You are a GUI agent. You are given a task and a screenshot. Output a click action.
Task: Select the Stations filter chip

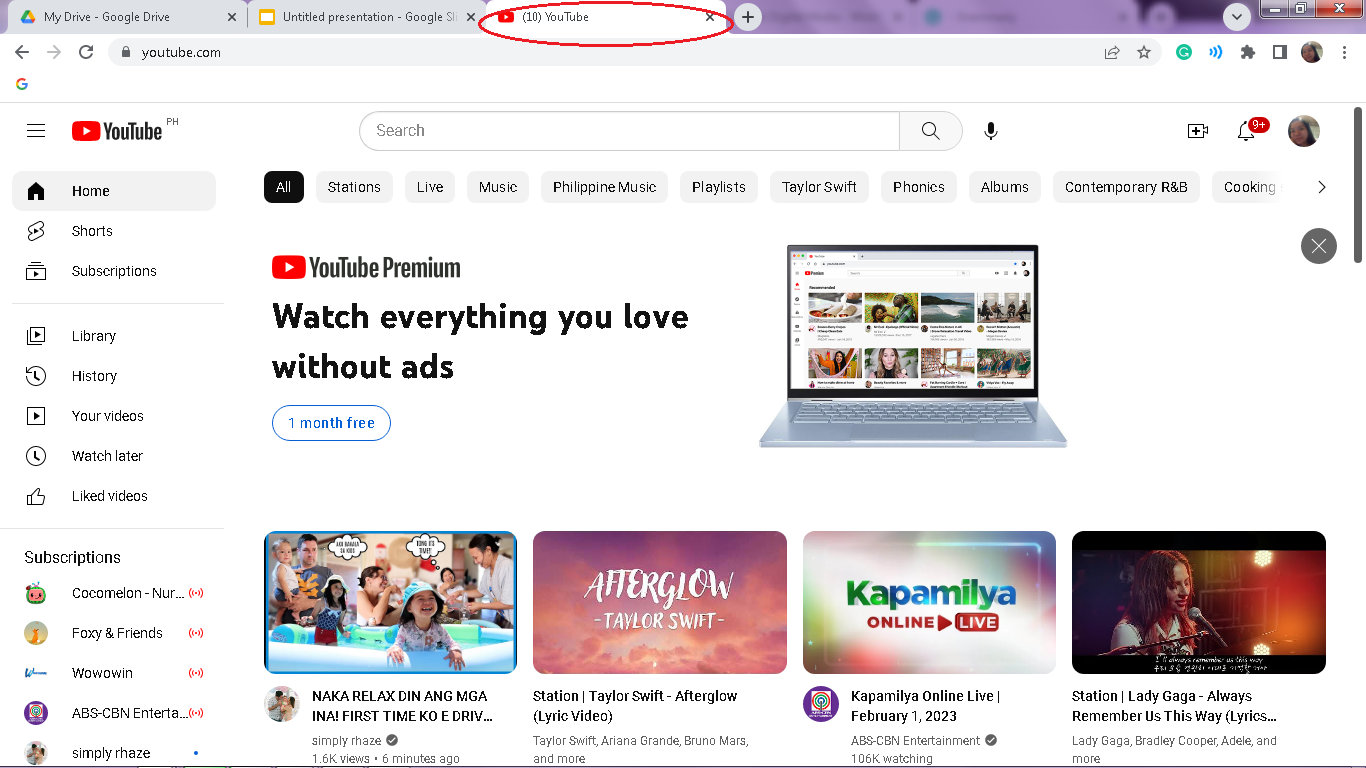(x=354, y=187)
